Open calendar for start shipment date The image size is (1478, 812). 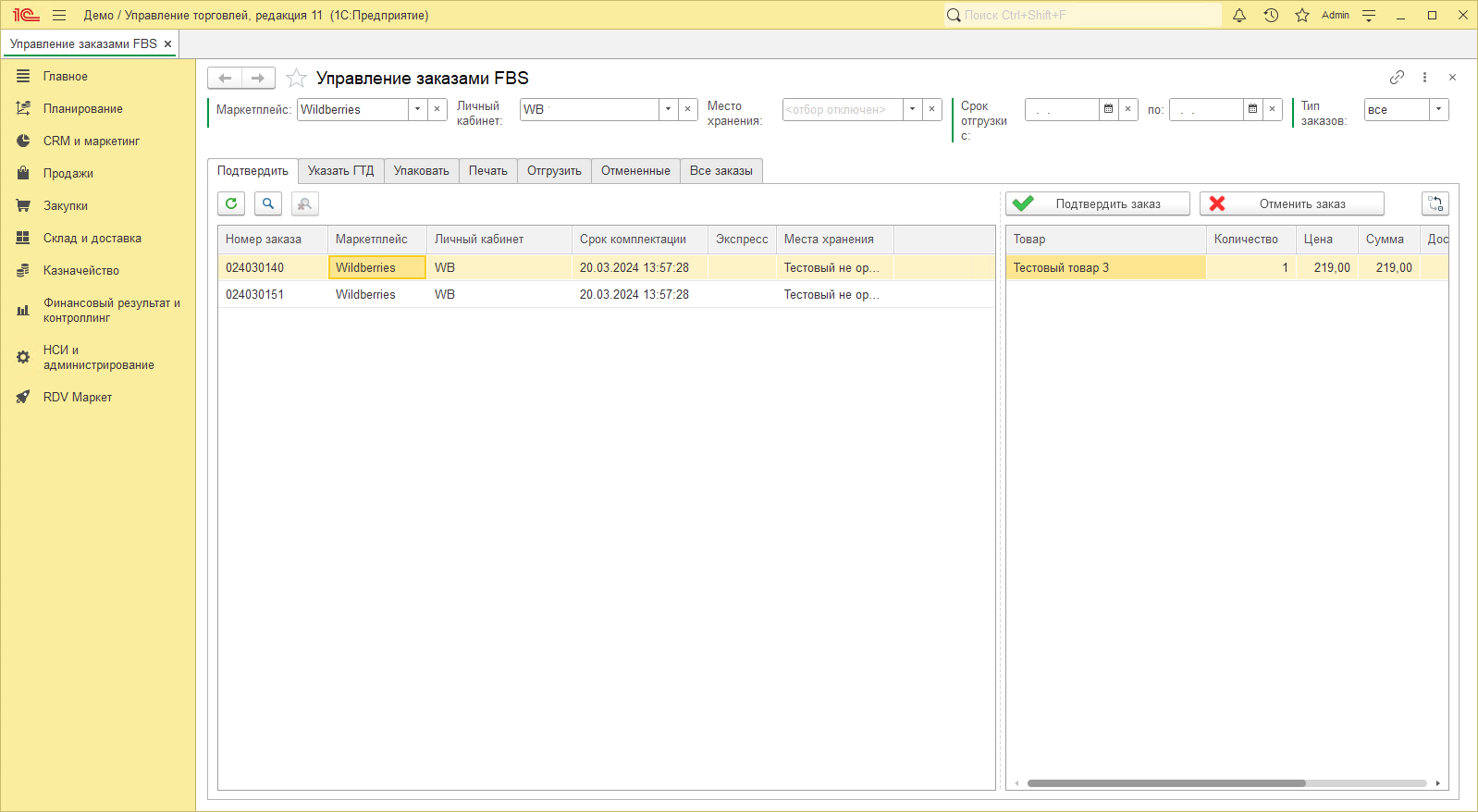coord(1108,109)
